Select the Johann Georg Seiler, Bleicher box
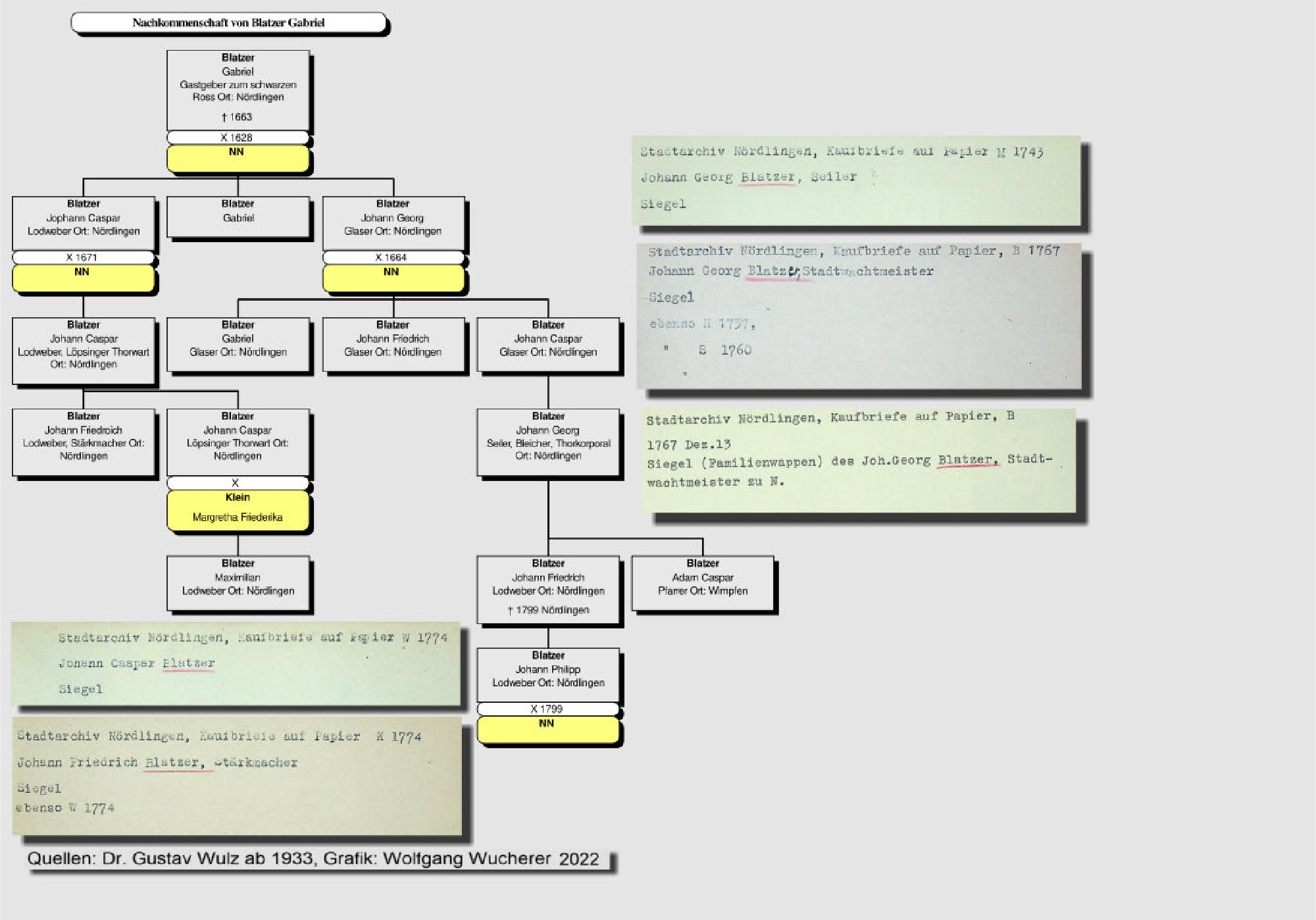The width and height of the screenshot is (1316, 920). tap(548, 442)
